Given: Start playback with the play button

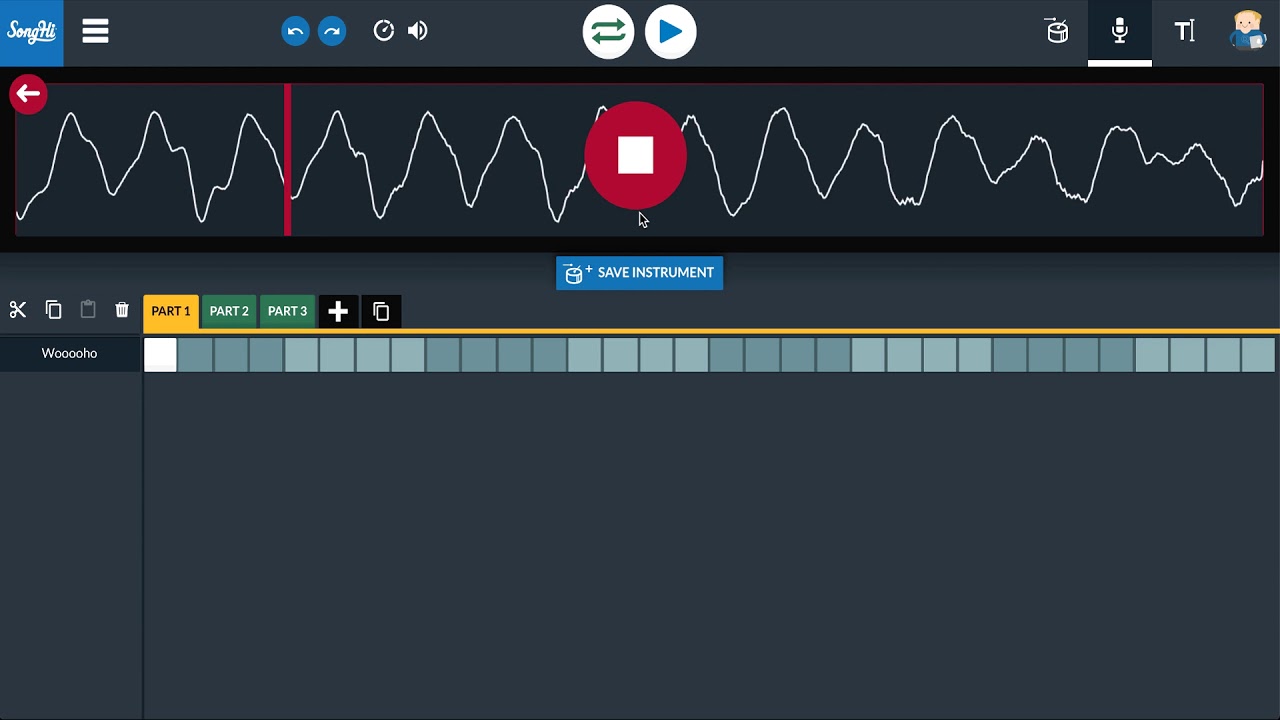Looking at the screenshot, I should pyautogui.click(x=670, y=32).
